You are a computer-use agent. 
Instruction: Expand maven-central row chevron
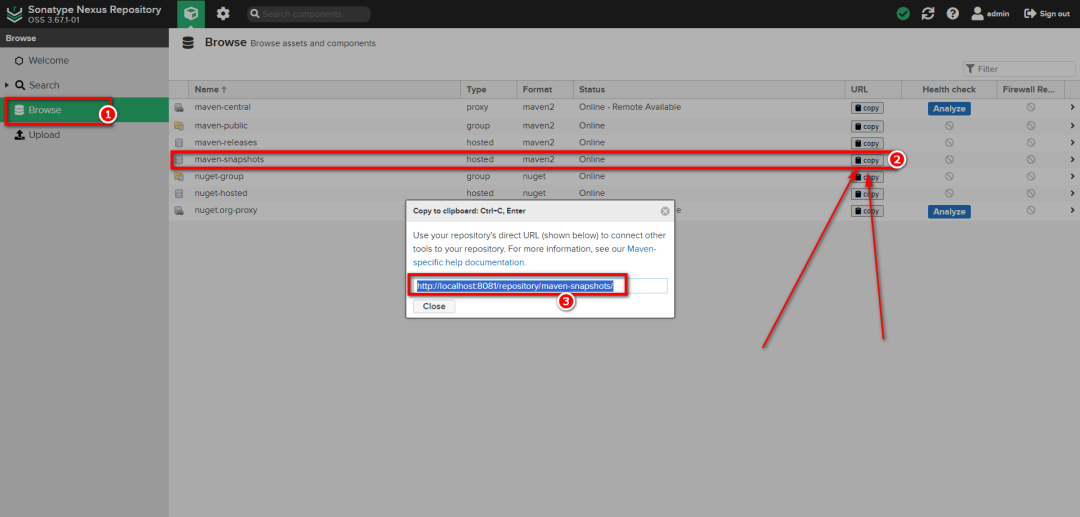point(1072,107)
